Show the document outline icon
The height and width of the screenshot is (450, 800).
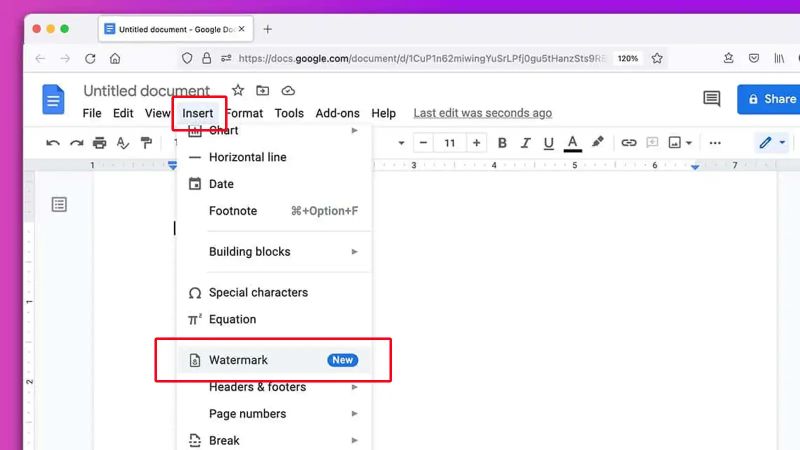point(59,205)
